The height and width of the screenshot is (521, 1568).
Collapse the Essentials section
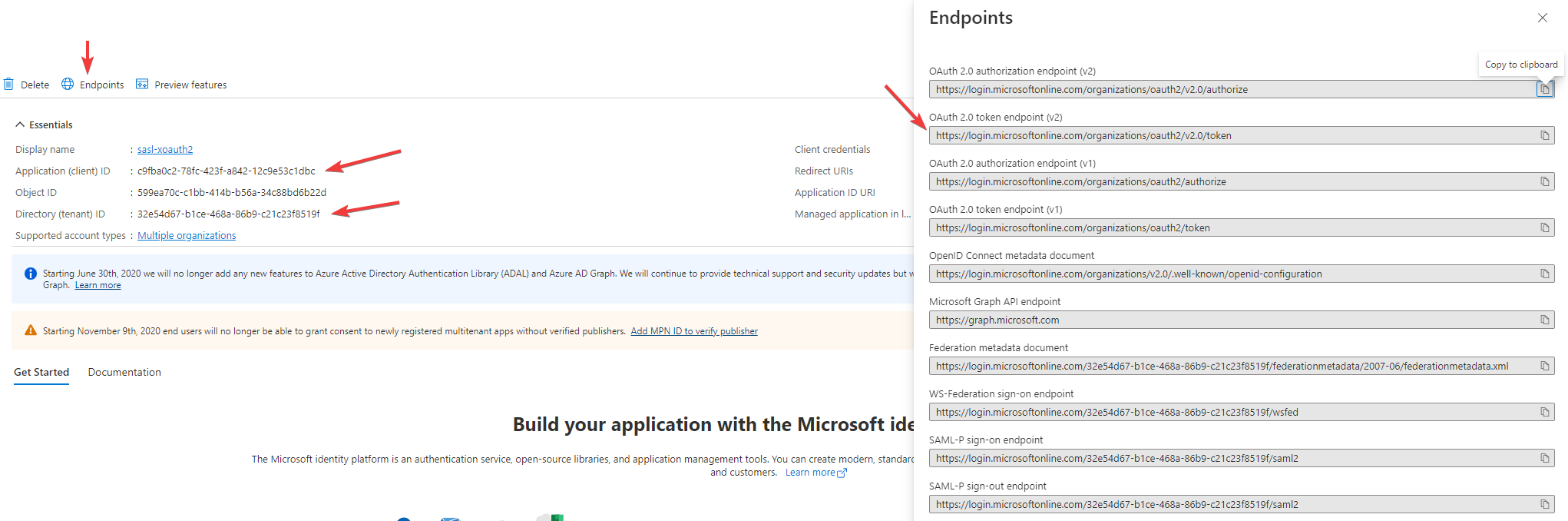(x=21, y=124)
